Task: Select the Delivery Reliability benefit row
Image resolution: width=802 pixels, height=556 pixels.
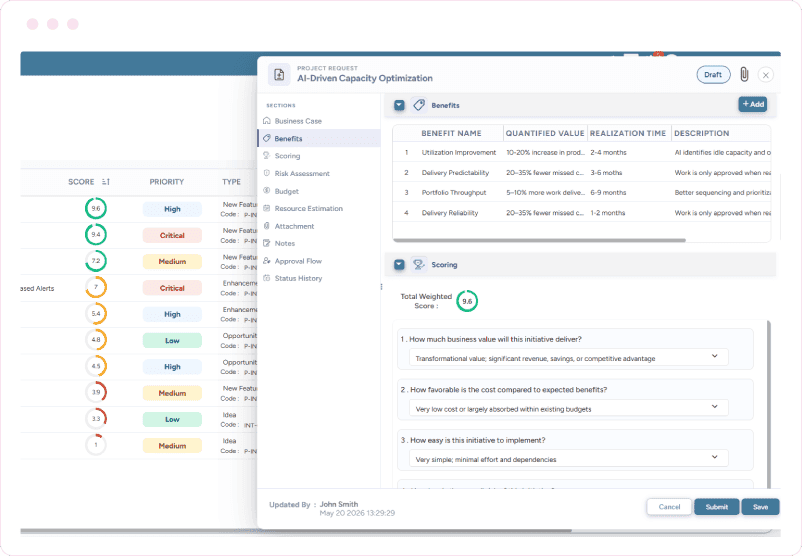Action: [582, 213]
